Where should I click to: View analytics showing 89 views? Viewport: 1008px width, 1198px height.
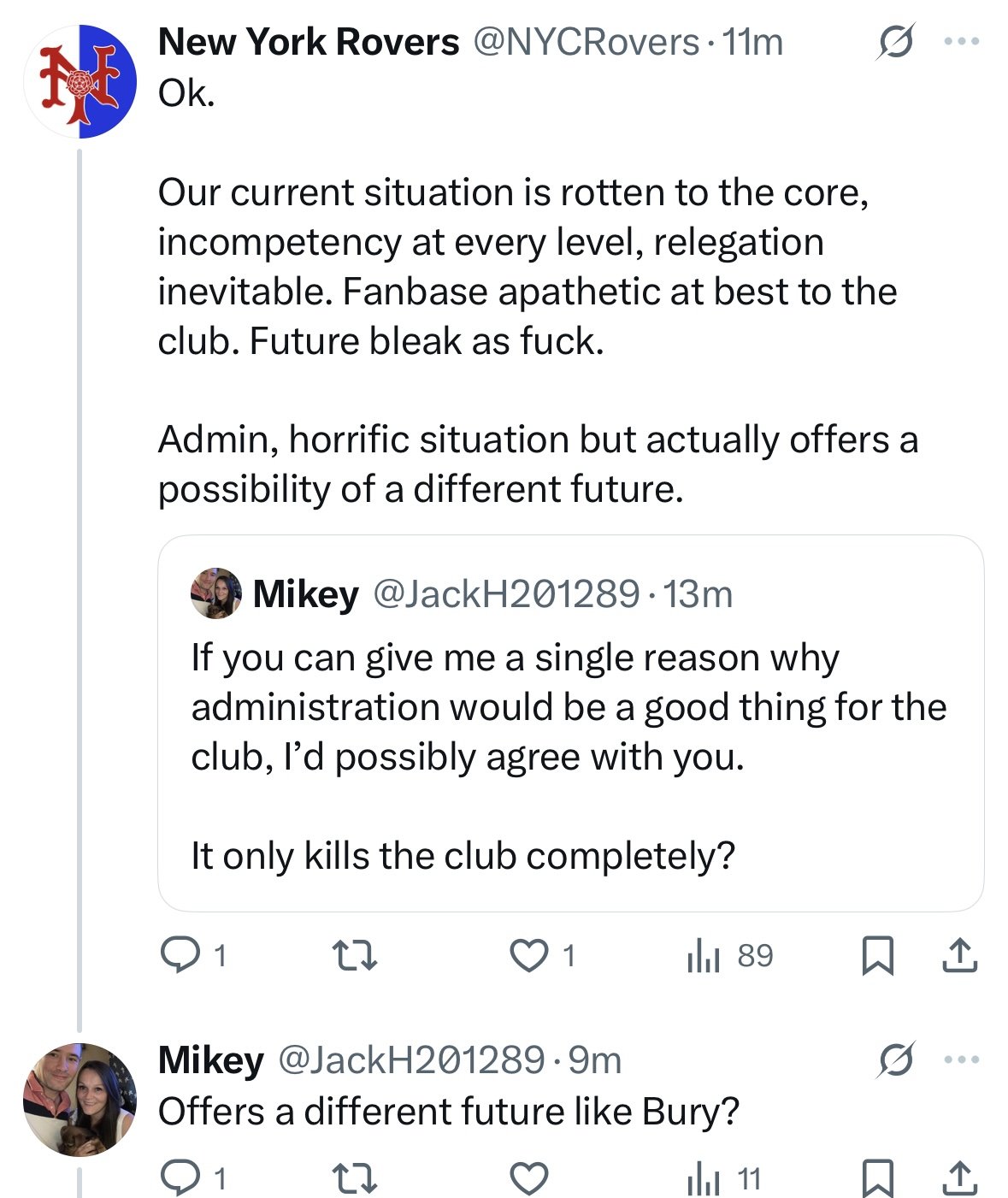[729, 955]
